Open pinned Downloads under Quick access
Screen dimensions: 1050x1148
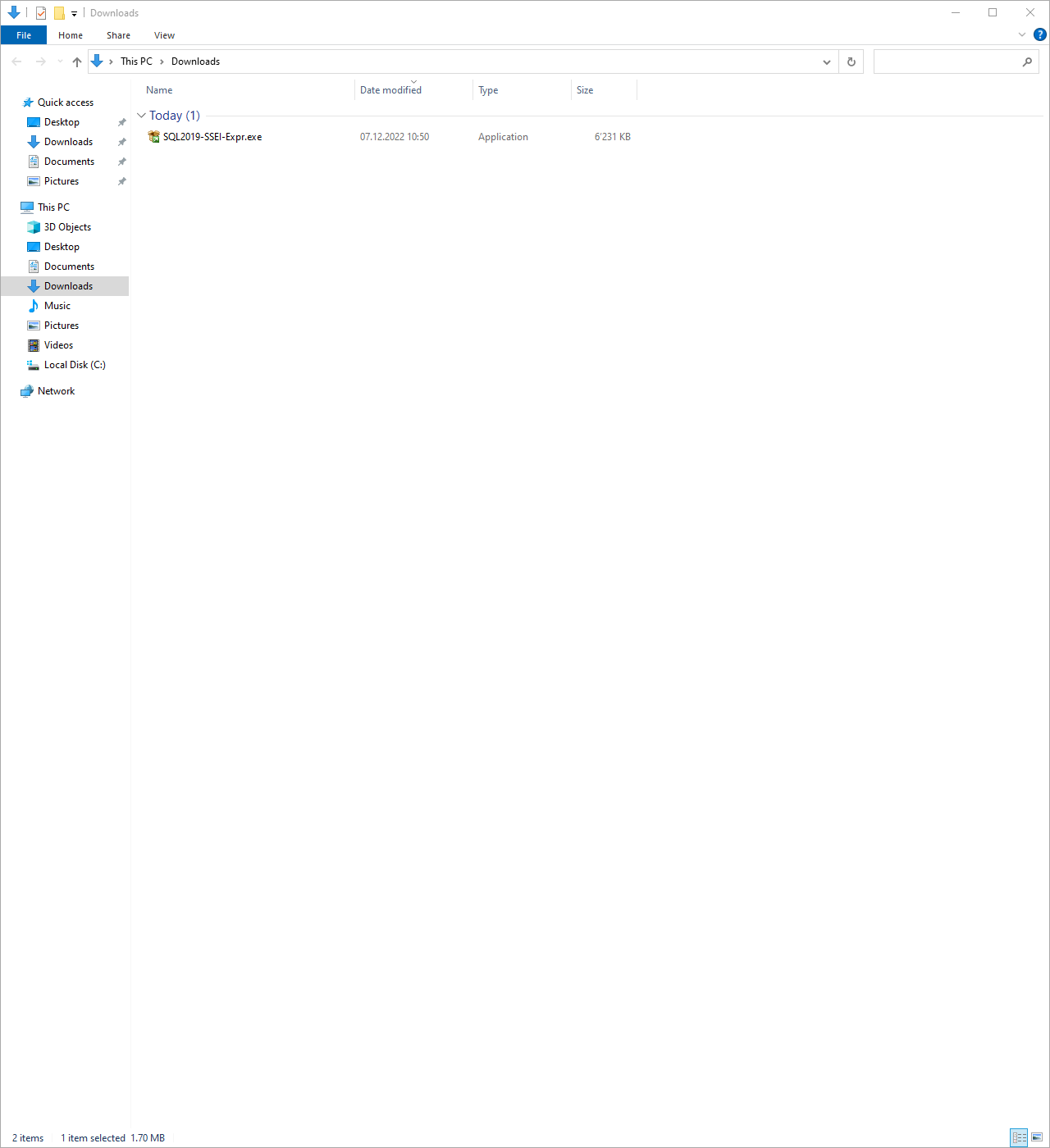point(68,142)
